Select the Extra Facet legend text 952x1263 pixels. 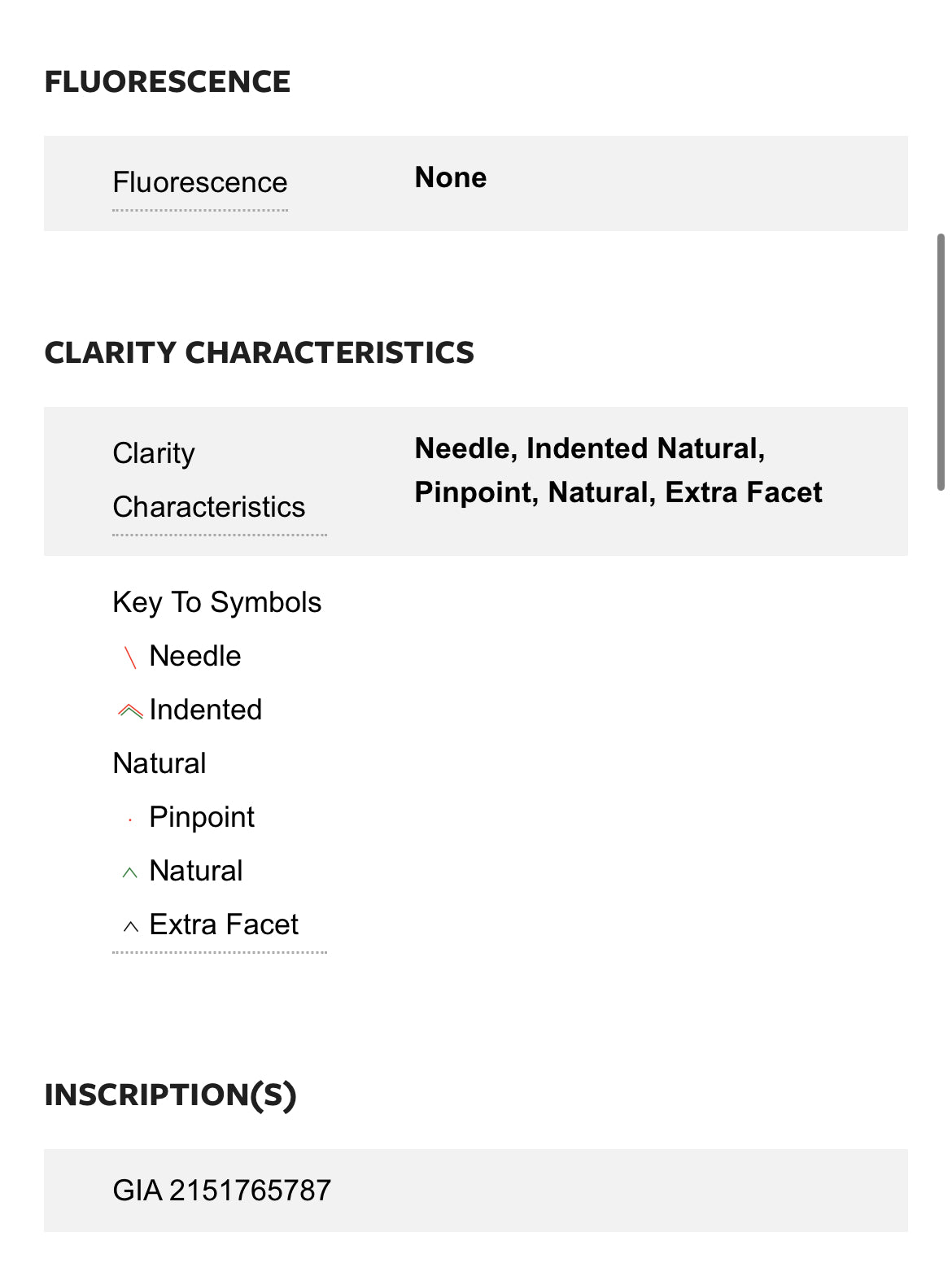click(224, 924)
